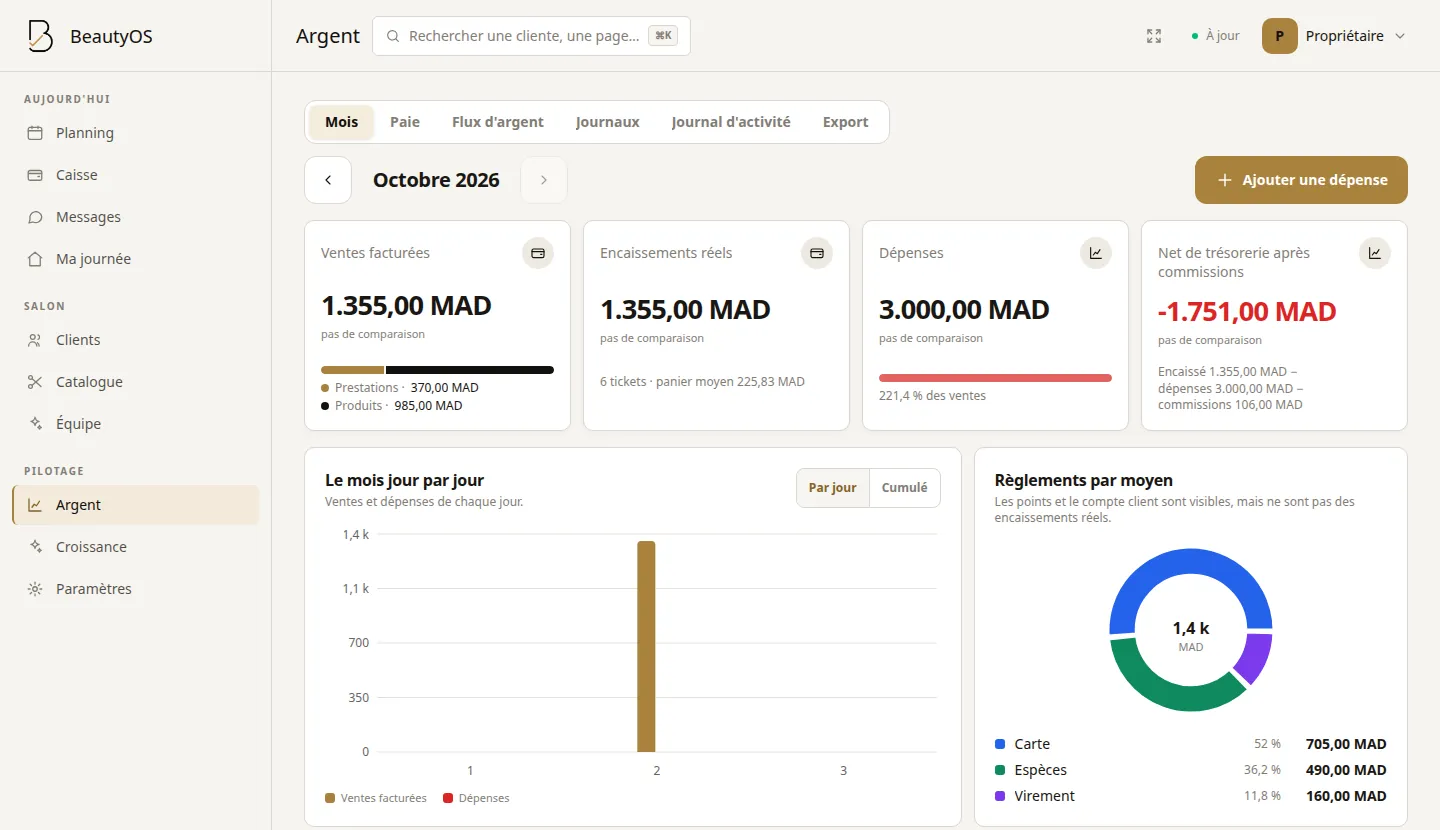Click the card icon on Encaissements réels
Viewport: 1440px width, 830px height.
[x=817, y=253]
